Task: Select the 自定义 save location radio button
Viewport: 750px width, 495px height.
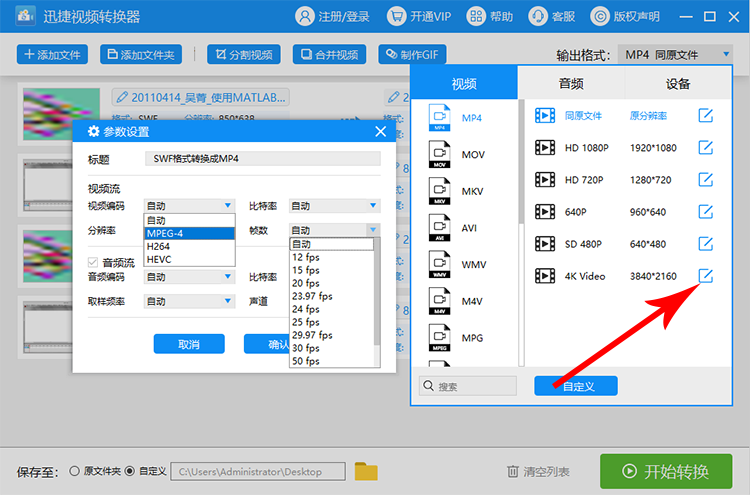Action: click(130, 471)
